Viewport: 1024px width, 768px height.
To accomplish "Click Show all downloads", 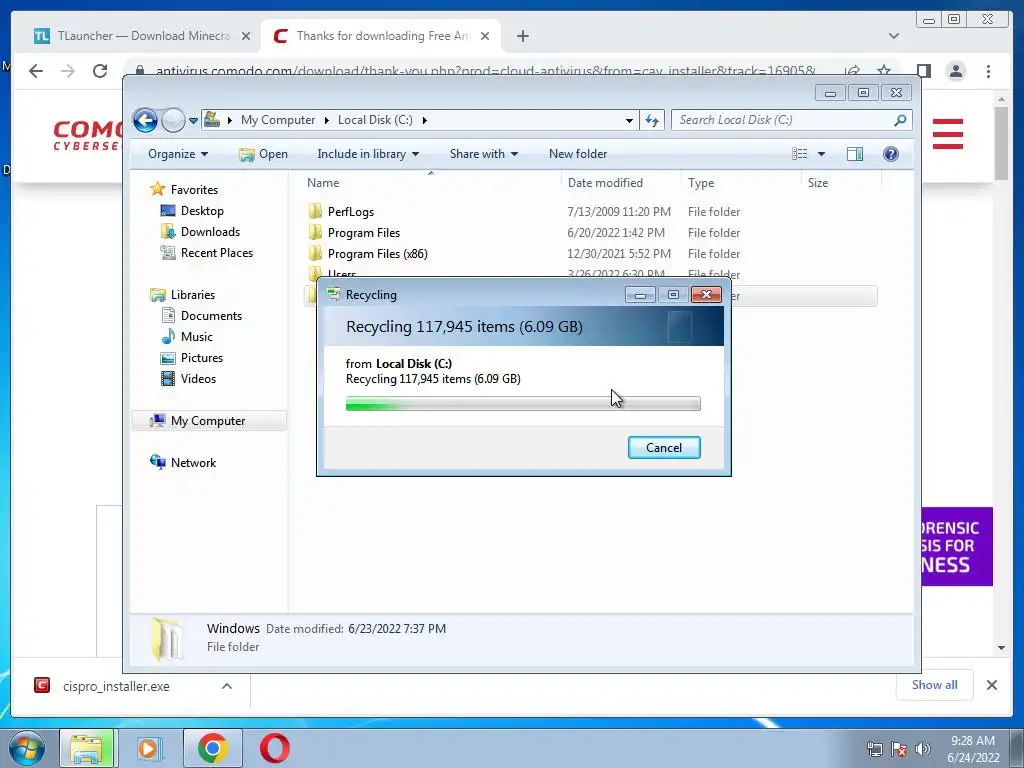I will [935, 685].
